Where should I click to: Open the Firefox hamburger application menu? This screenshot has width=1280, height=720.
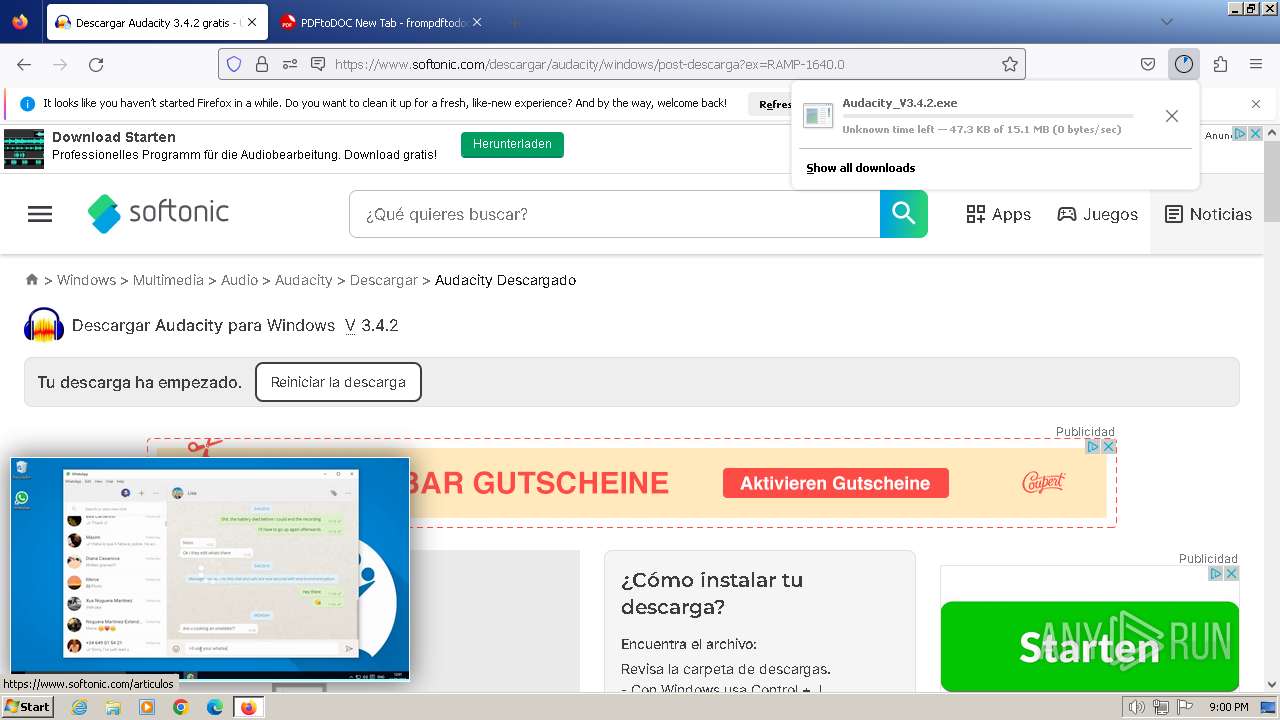1256,64
